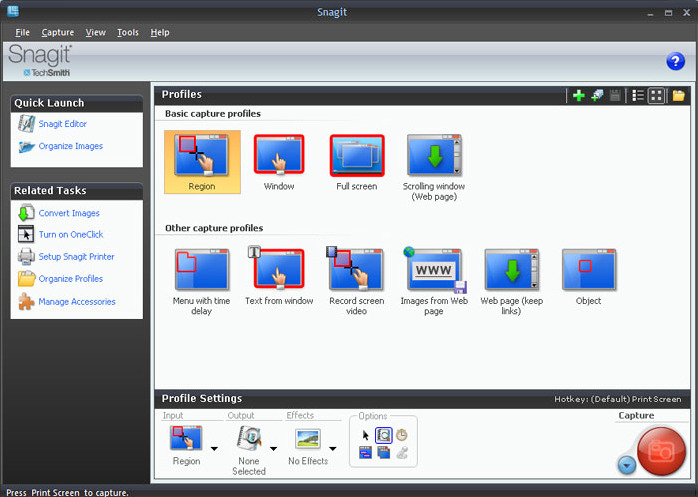
Task: Click the Related Tasks panel header
Action: coord(77,191)
